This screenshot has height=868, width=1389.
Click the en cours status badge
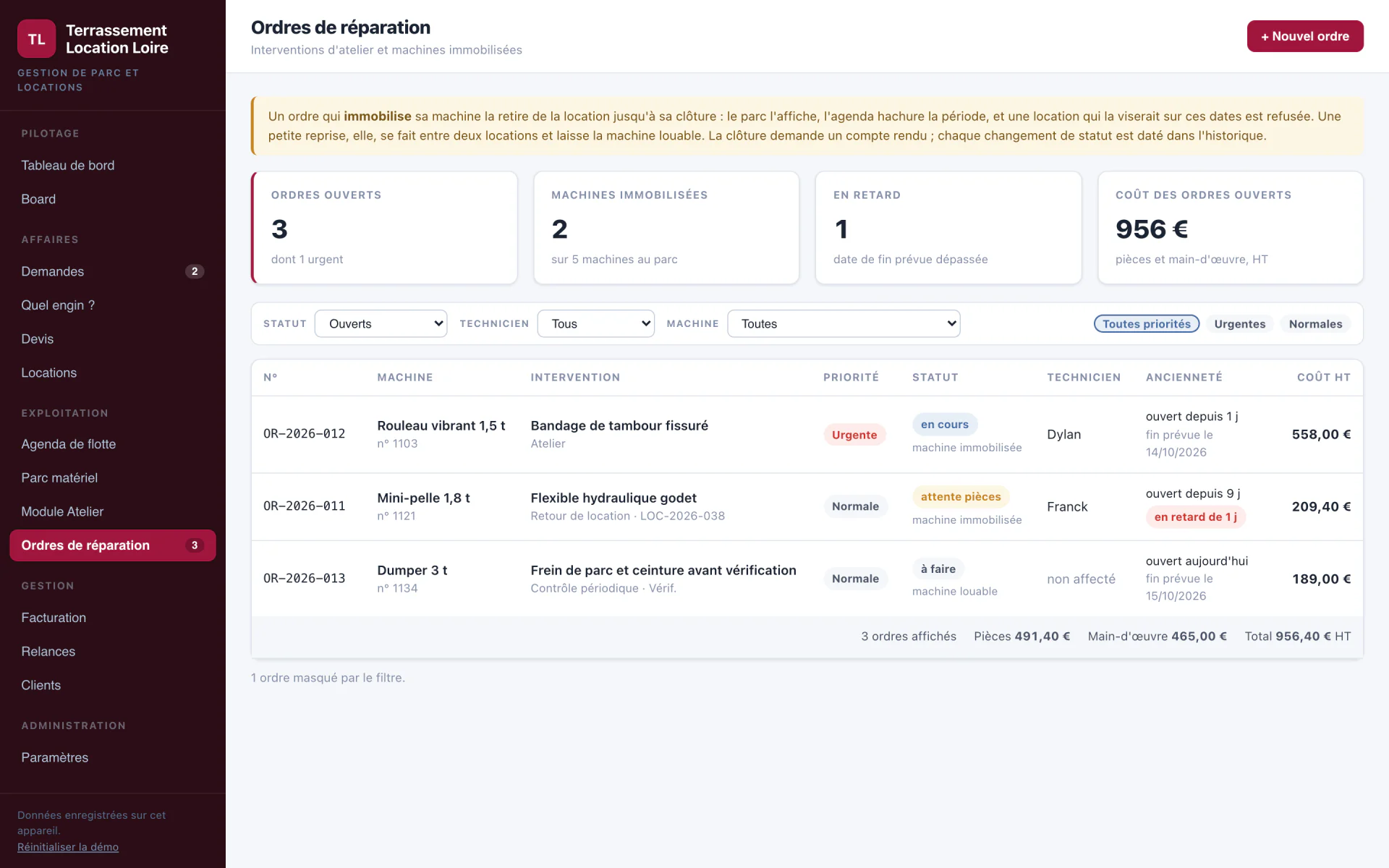point(945,425)
